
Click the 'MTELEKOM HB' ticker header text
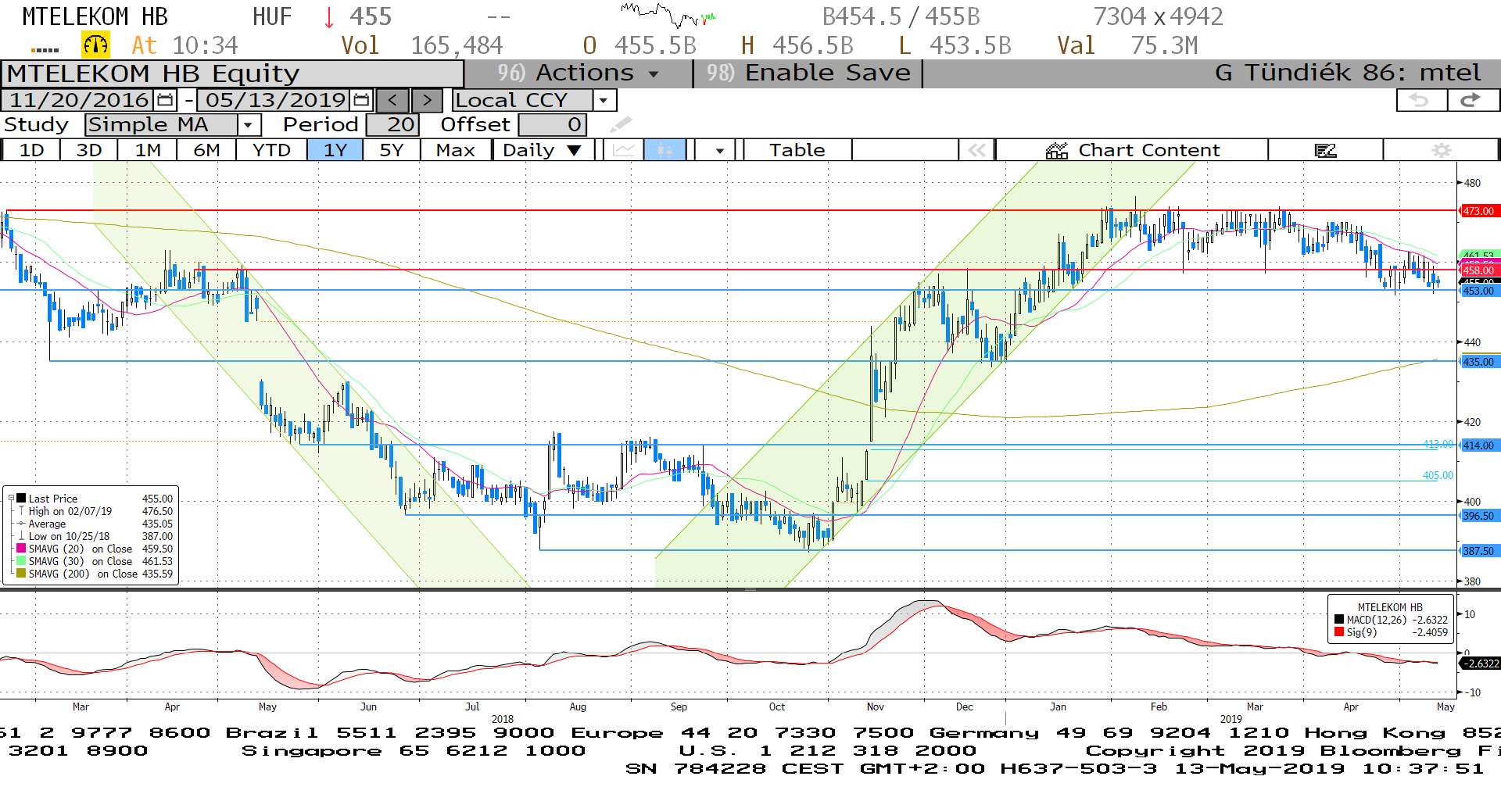(x=95, y=16)
